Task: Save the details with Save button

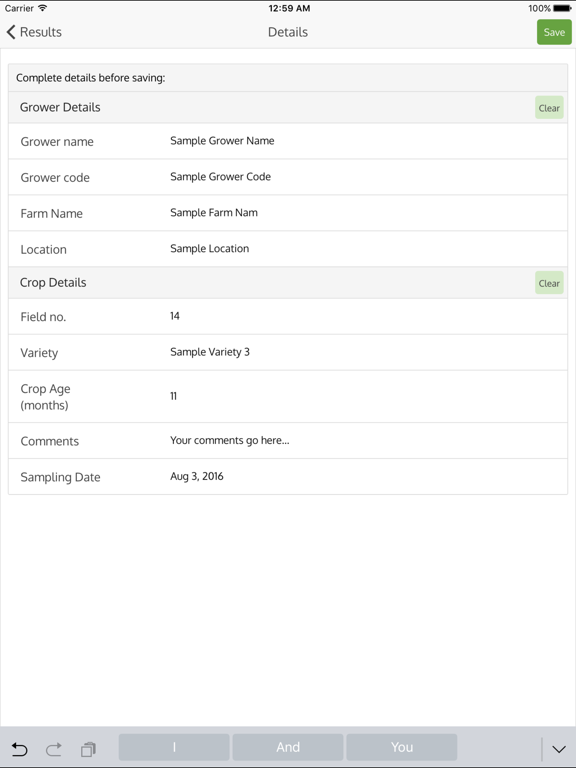Action: click(x=554, y=32)
